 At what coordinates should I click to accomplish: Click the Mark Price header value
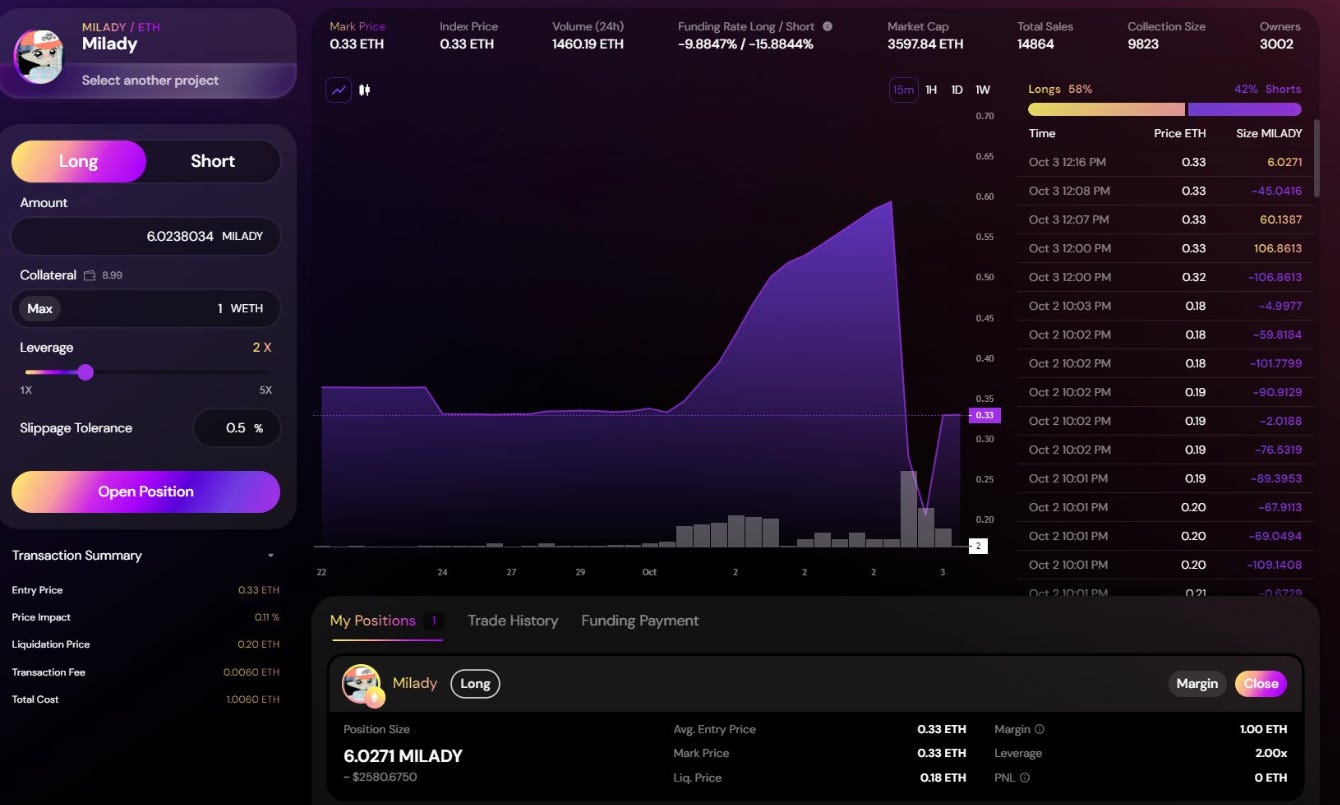[x=356, y=44]
